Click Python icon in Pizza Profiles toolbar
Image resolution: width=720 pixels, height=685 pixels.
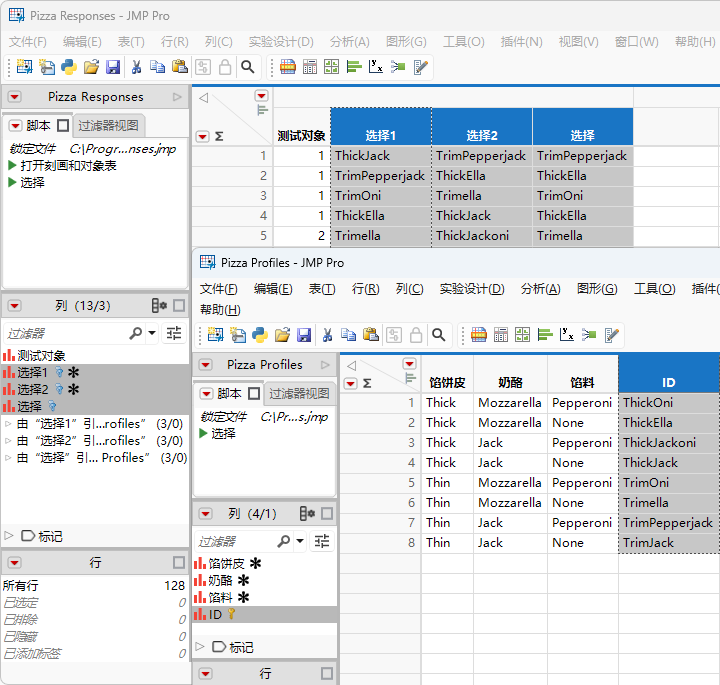click(260, 335)
